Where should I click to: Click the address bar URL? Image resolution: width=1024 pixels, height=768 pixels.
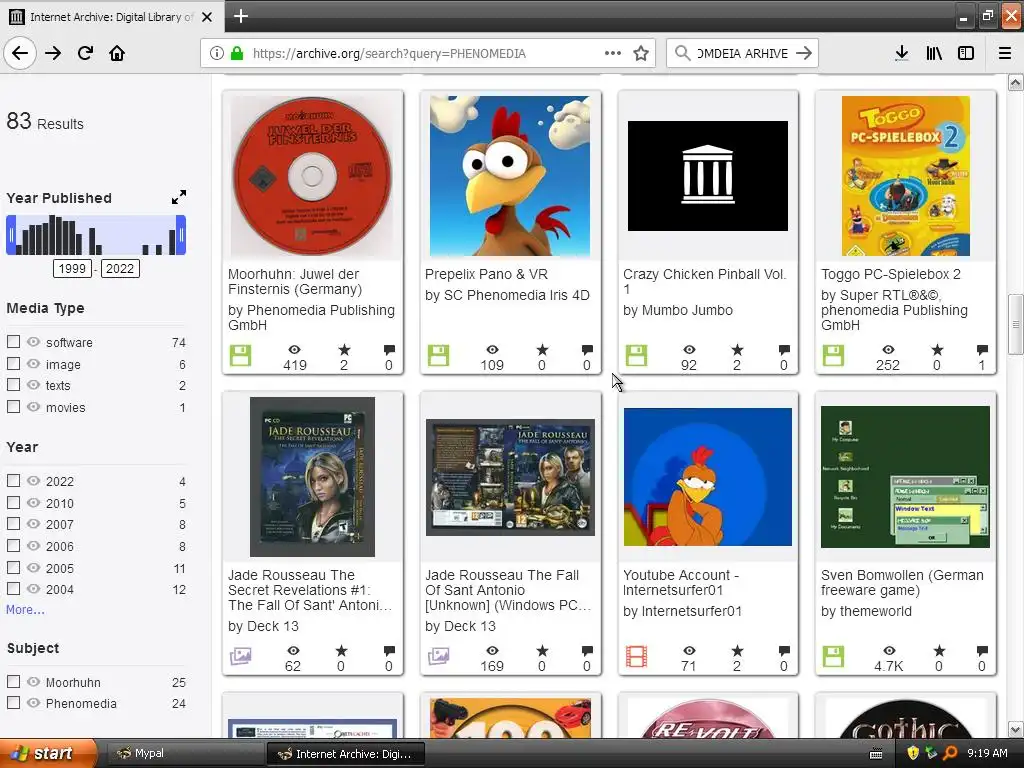[389, 54]
